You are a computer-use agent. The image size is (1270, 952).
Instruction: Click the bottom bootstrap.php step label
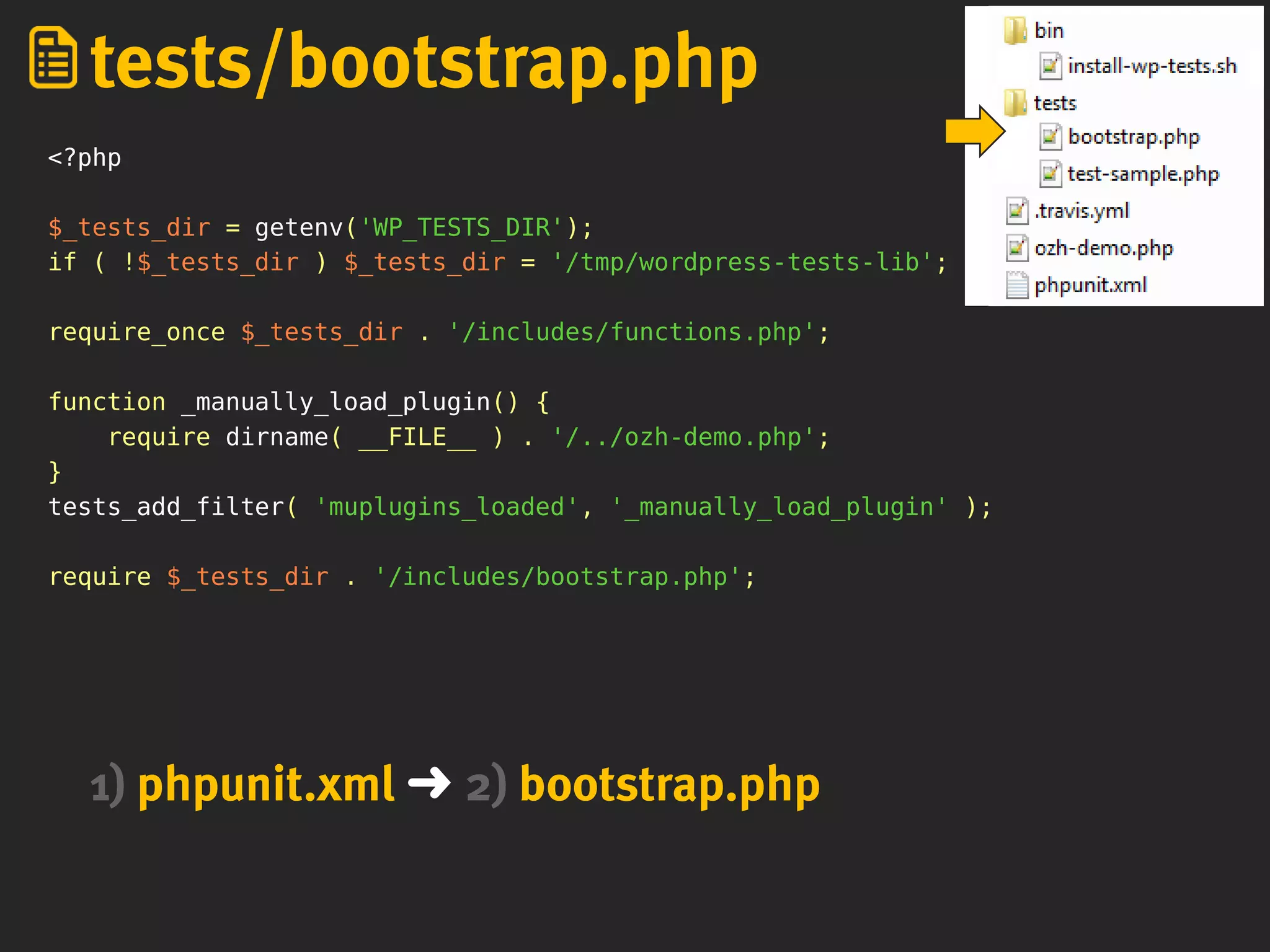(x=670, y=785)
